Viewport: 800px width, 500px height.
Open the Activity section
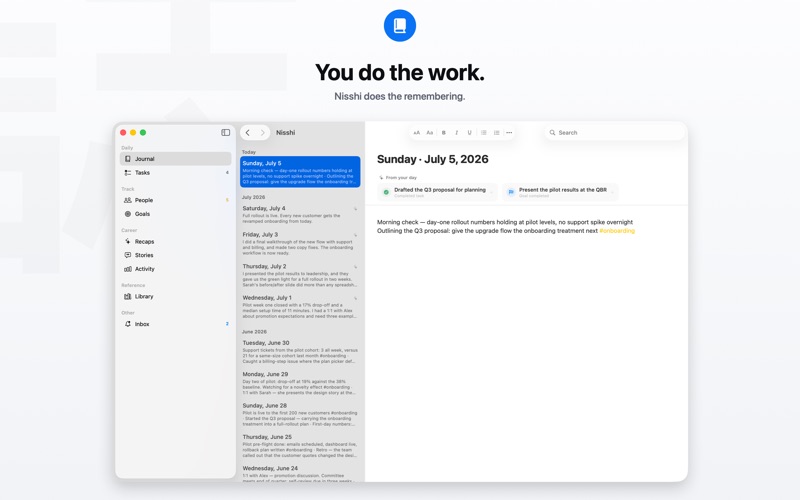coord(176,269)
